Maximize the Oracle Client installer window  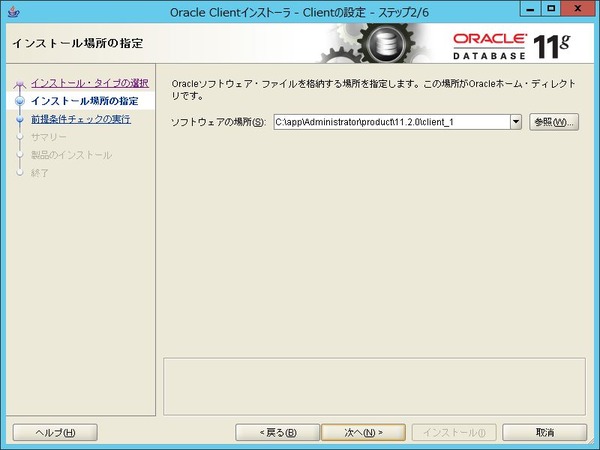click(x=551, y=9)
